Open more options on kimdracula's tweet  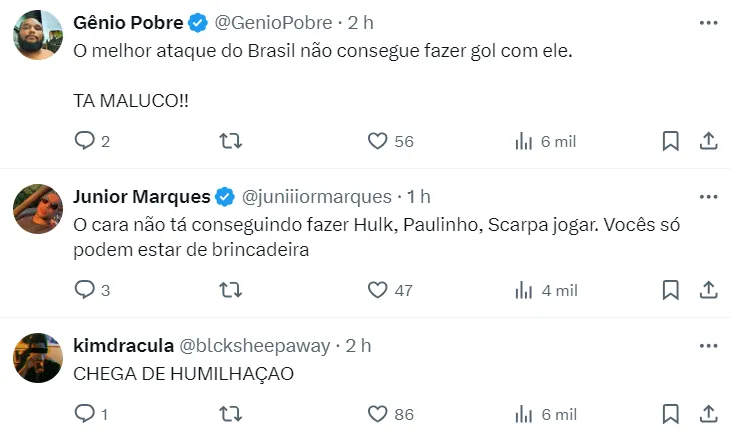(708, 345)
